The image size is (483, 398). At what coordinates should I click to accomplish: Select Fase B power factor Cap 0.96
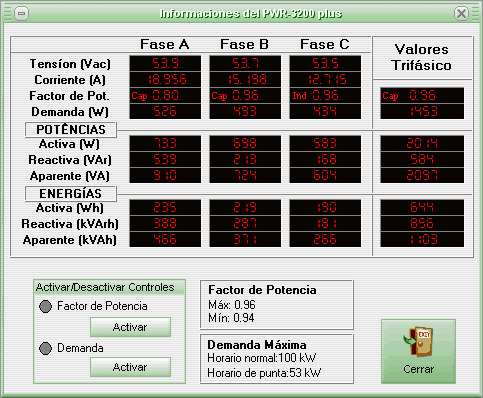[245, 95]
